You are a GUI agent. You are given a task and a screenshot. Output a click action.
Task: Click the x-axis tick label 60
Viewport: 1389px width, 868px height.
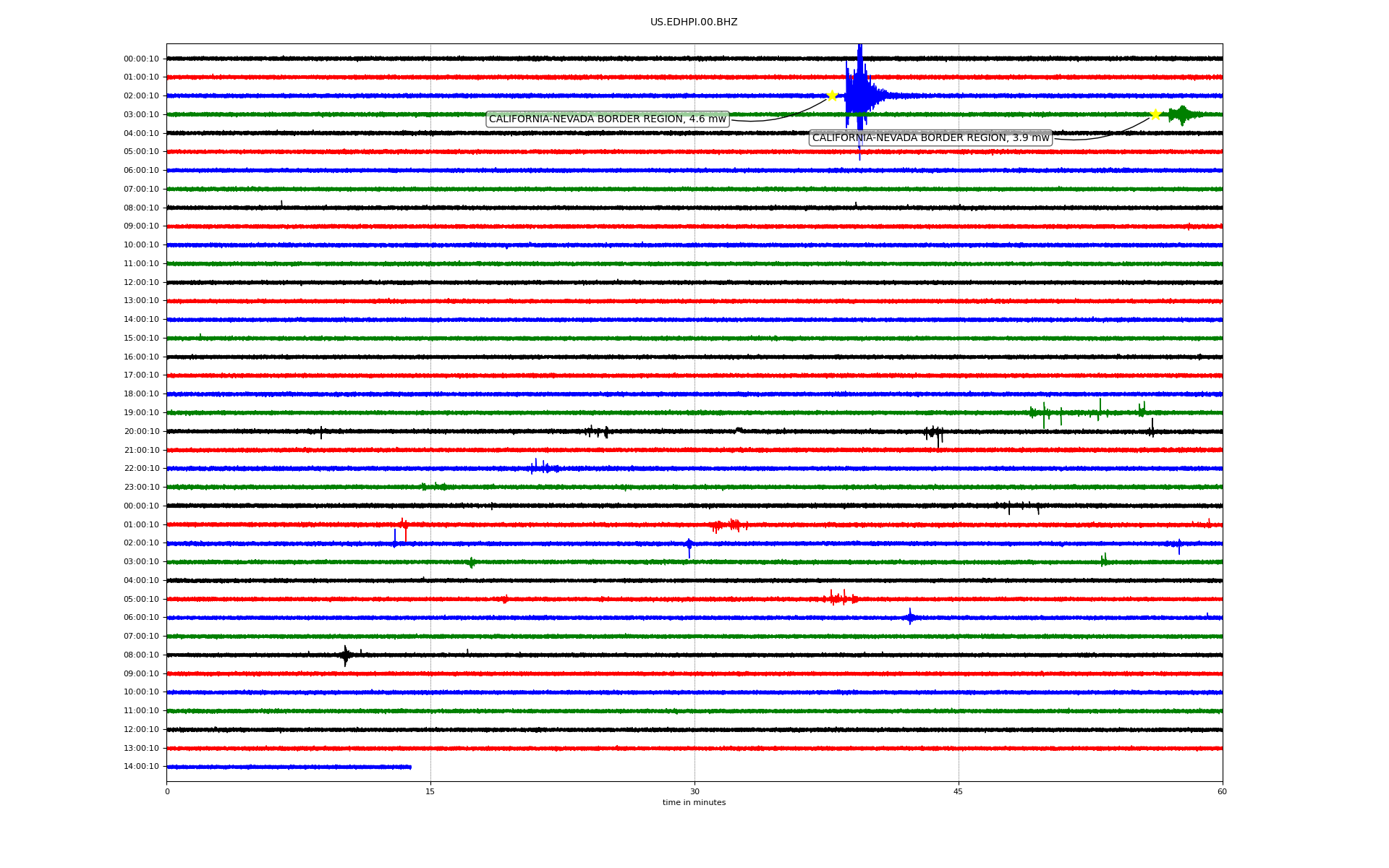pyautogui.click(x=1222, y=791)
